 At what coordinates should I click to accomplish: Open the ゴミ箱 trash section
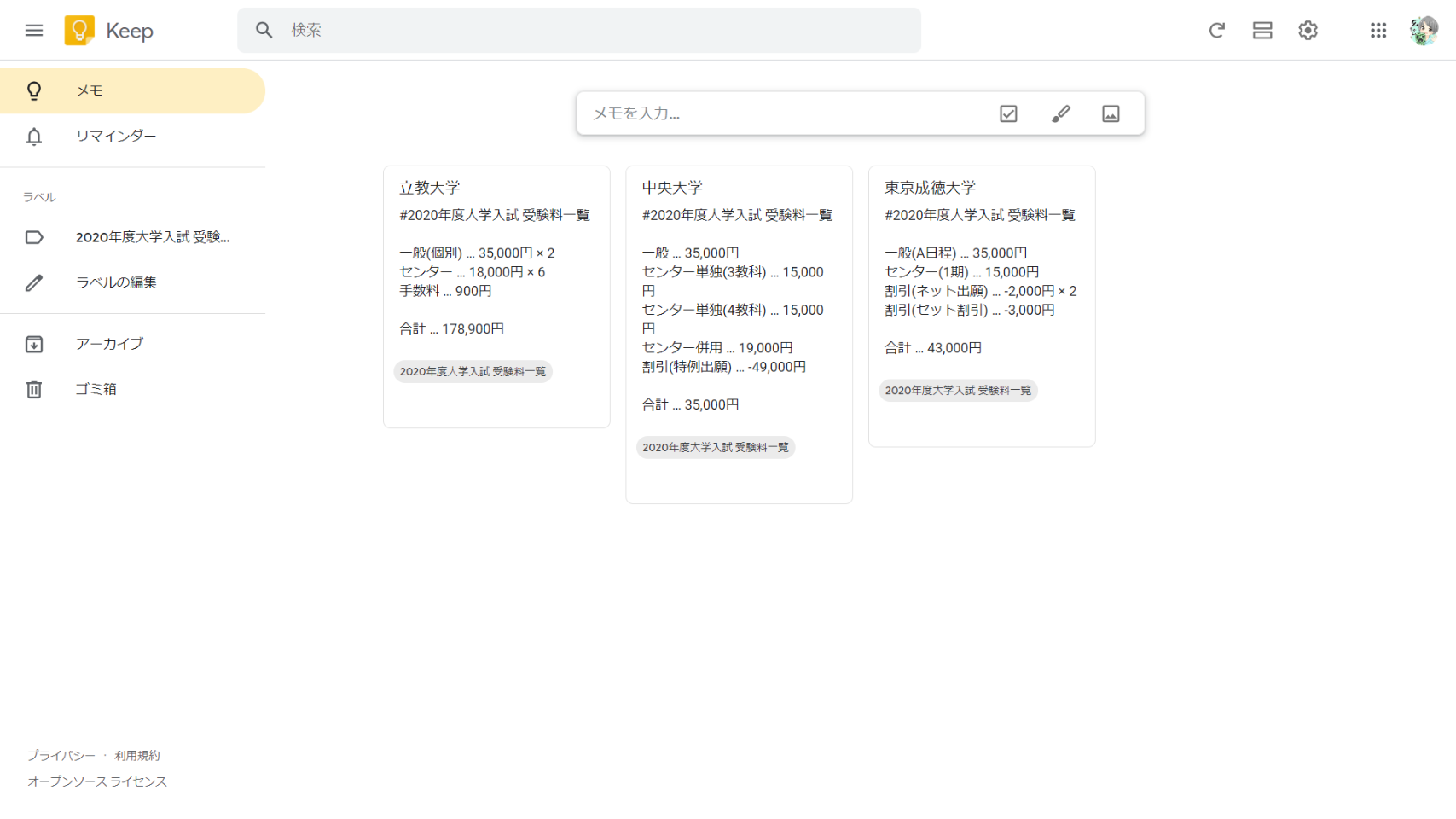96,389
